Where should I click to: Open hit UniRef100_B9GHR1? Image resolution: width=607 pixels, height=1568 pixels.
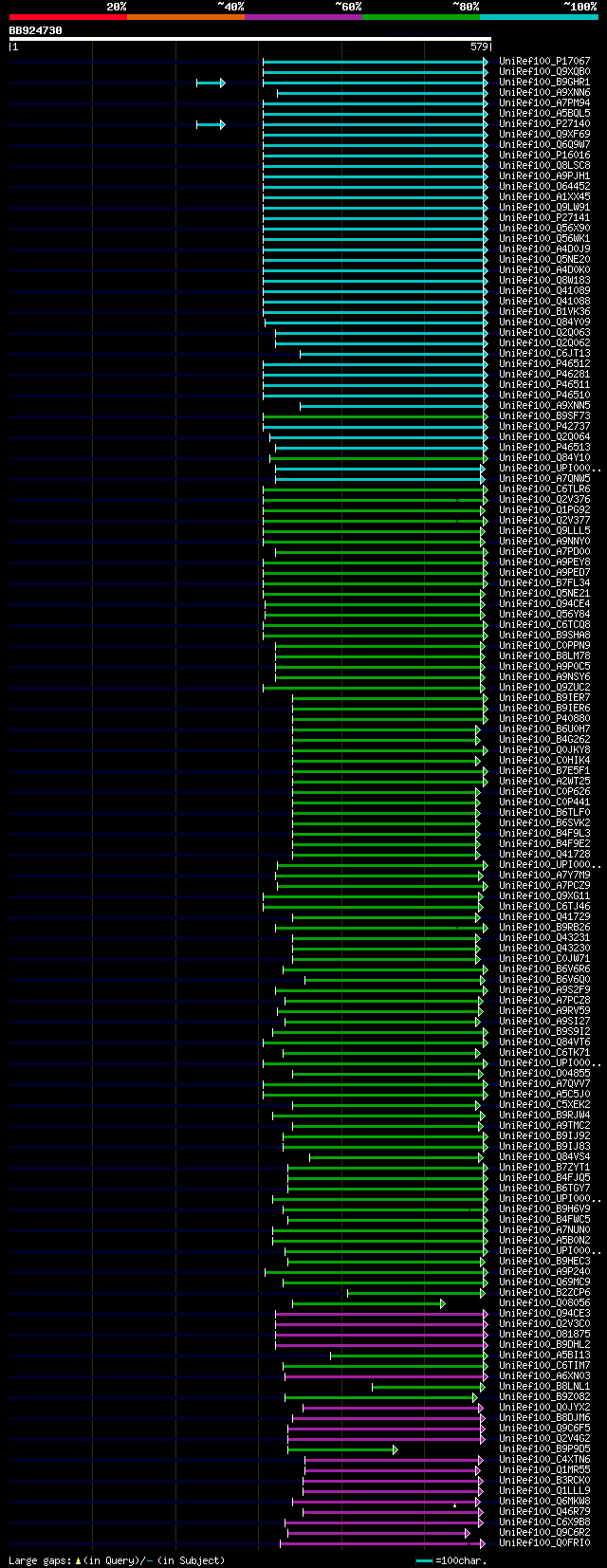pos(544,83)
